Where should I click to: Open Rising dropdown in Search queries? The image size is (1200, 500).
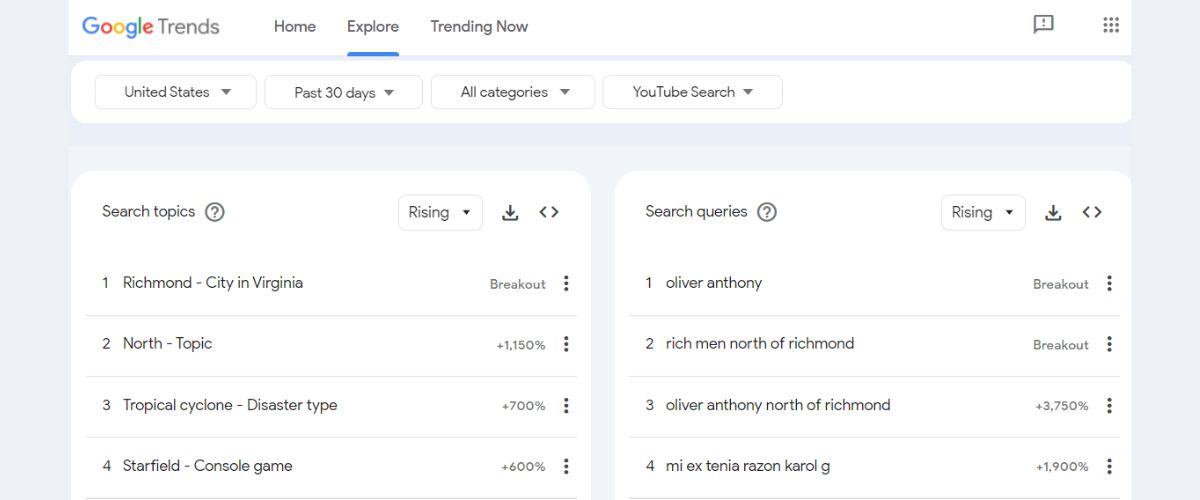click(x=983, y=212)
